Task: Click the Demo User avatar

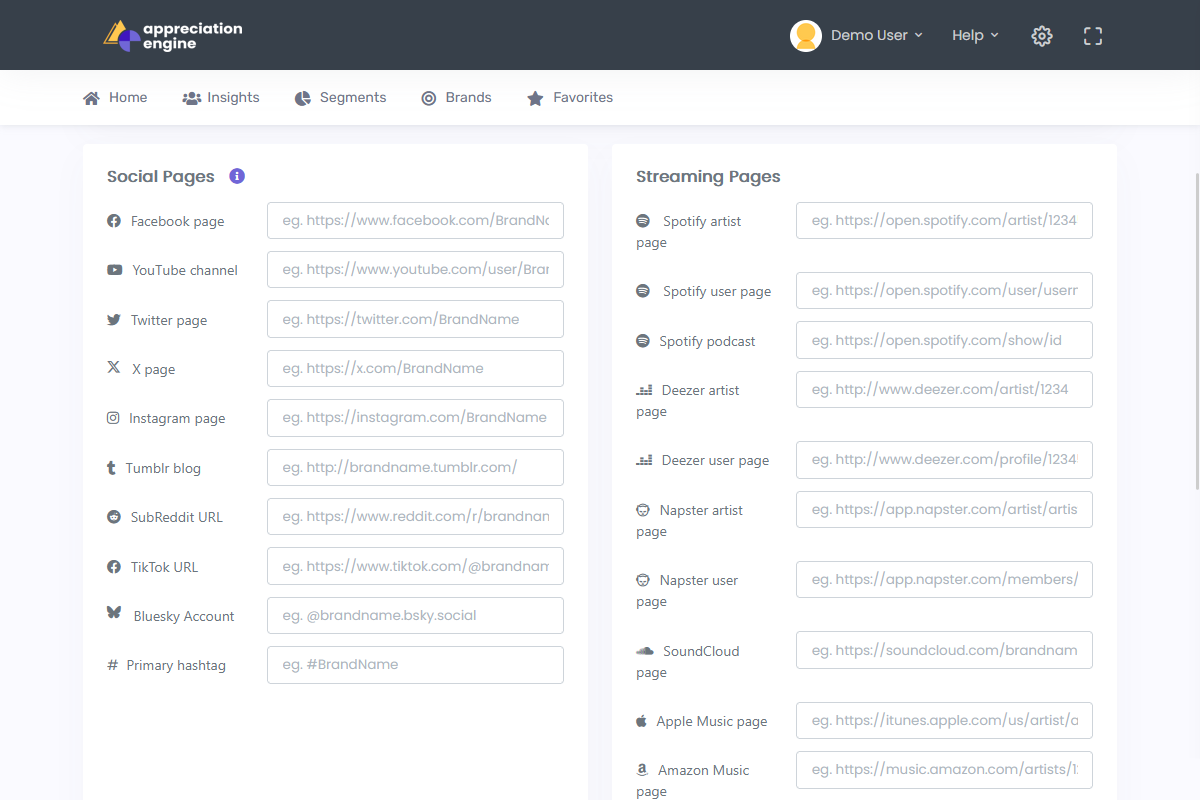Action: [x=806, y=36]
